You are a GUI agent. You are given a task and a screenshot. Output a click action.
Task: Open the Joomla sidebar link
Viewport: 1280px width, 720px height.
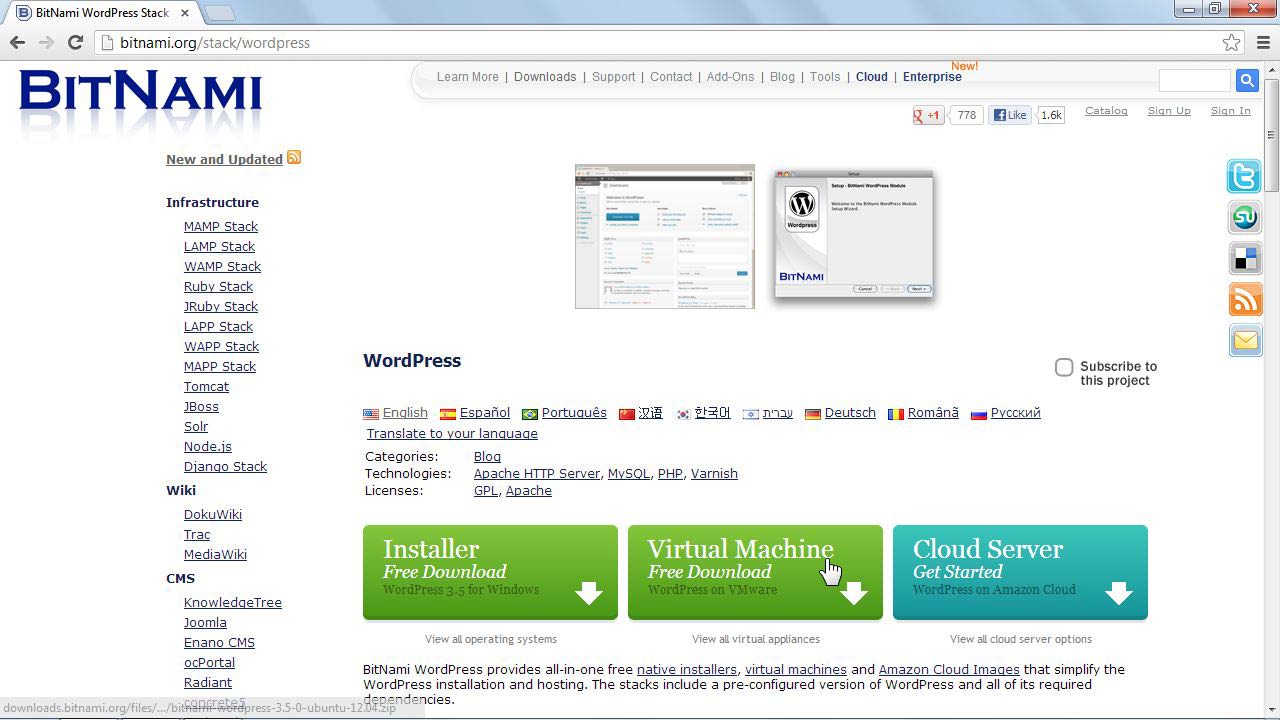click(205, 622)
